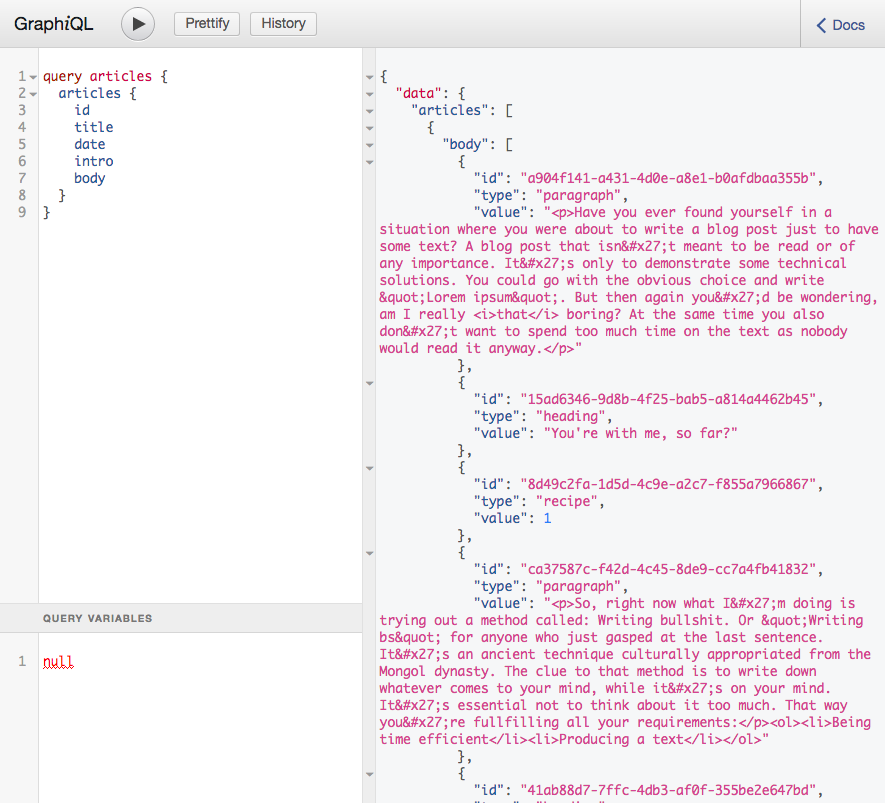Place cursor on the intro field in query

94,161
